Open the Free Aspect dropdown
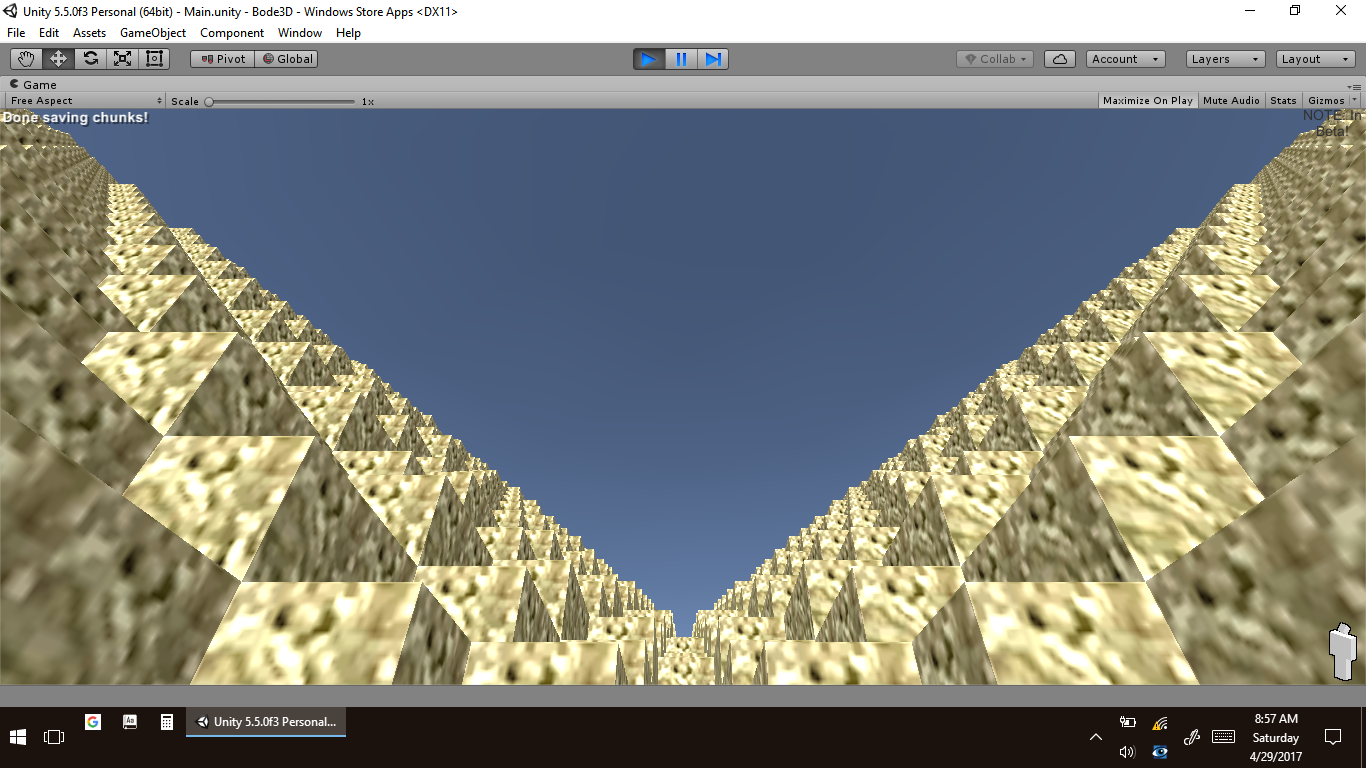1366x768 pixels. 86,101
